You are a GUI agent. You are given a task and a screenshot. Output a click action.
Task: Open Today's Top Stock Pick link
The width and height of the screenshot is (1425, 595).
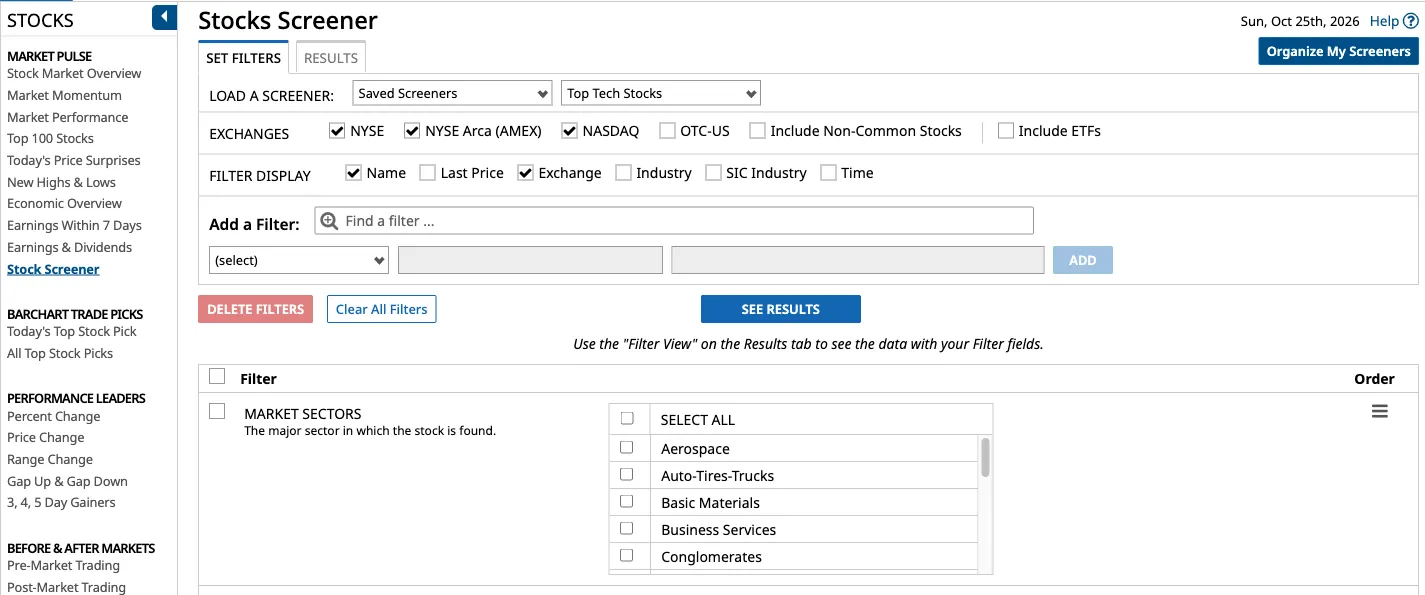(72, 331)
